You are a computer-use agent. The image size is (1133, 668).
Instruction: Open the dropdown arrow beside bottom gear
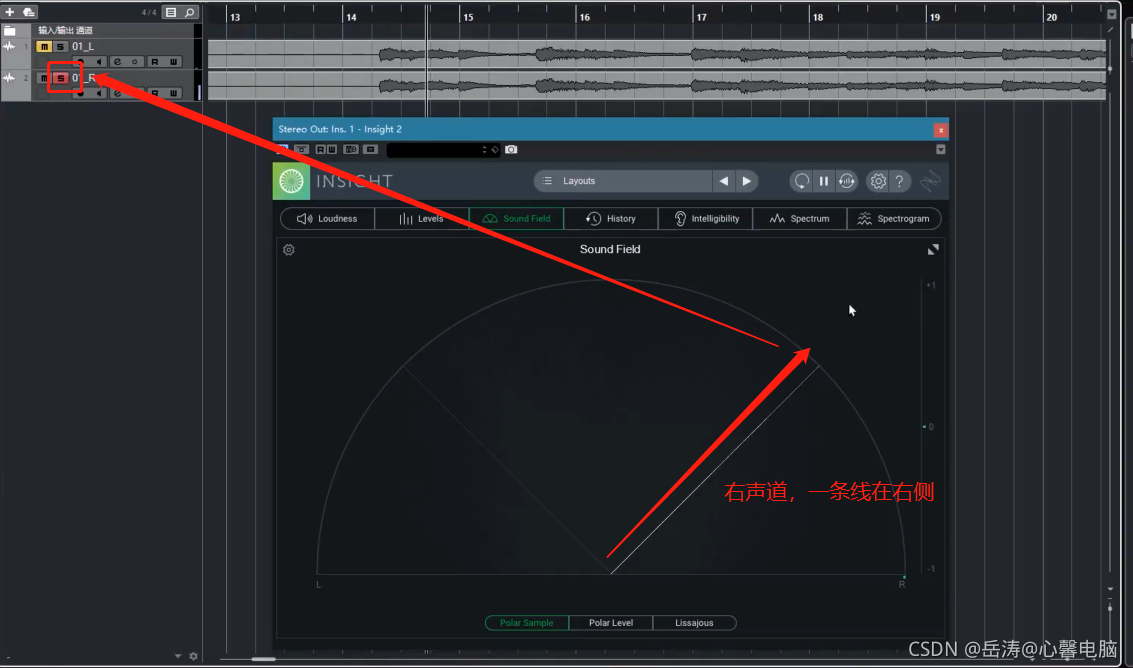[x=178, y=656]
